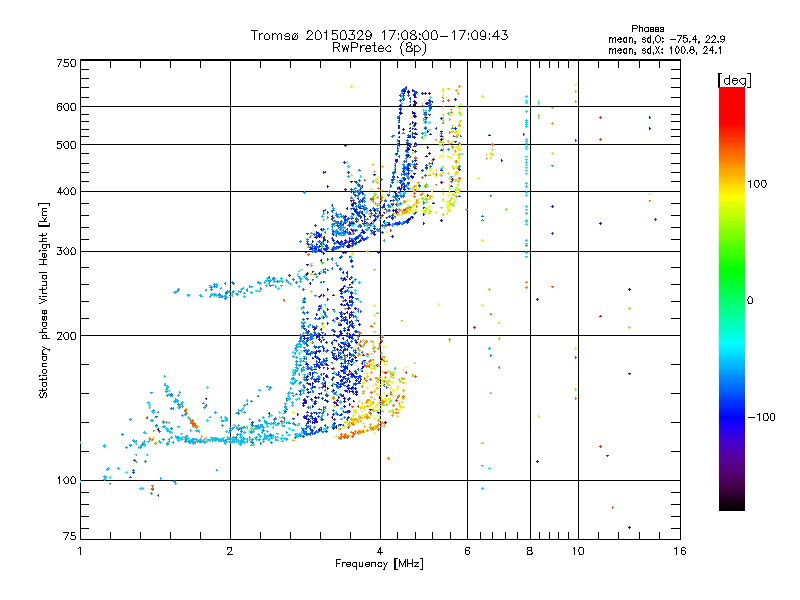Click the x-axis tick label '1'

(80, 551)
